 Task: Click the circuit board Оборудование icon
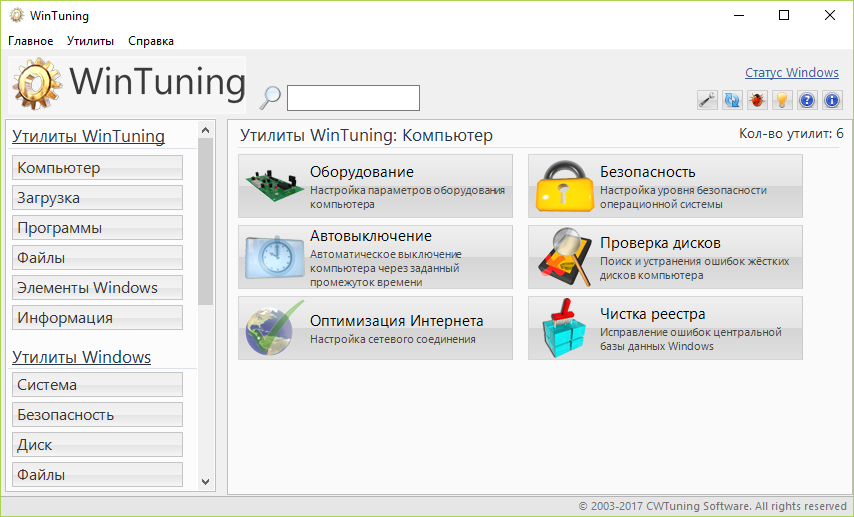(x=274, y=186)
